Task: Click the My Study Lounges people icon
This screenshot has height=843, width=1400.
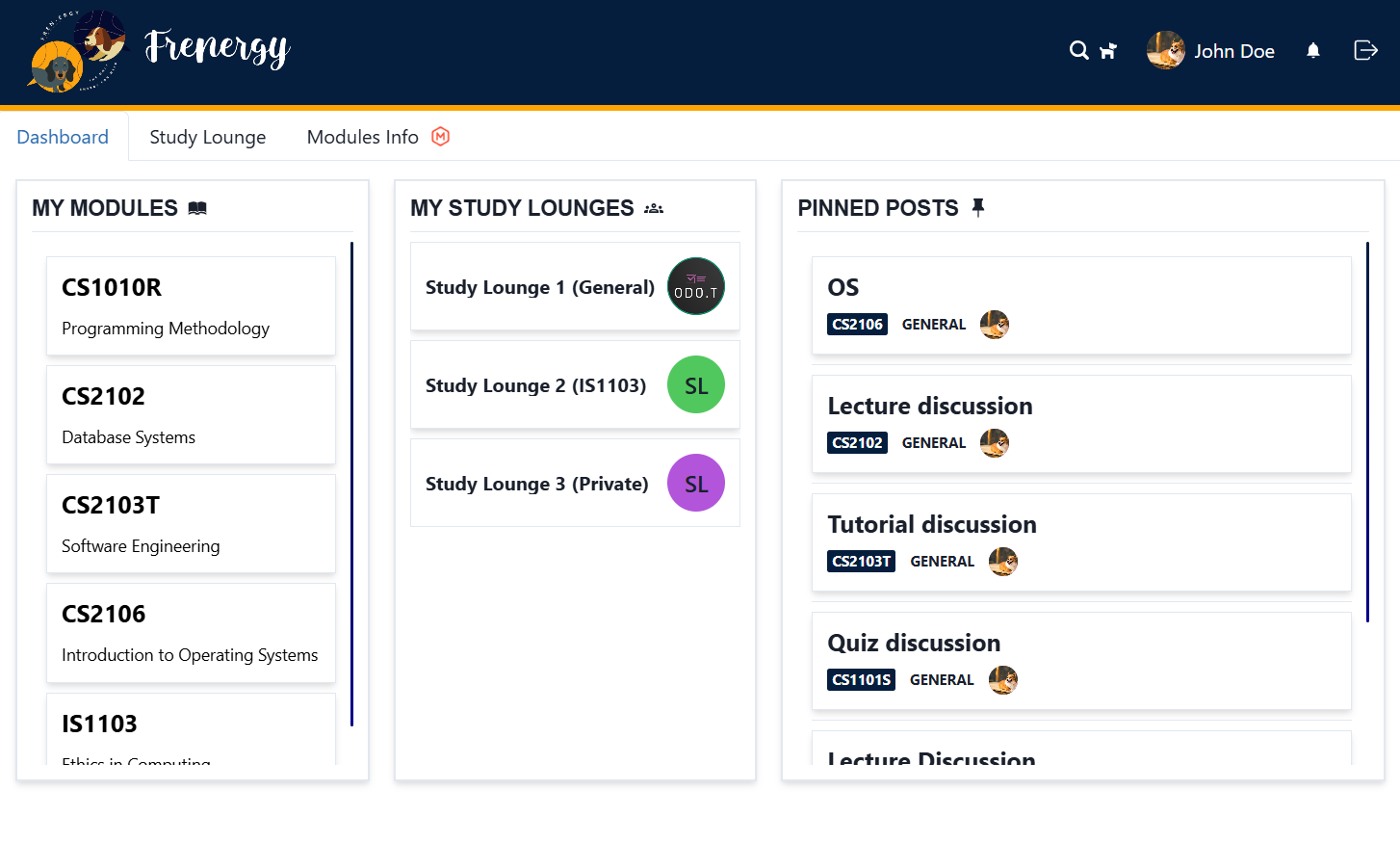Action: [654, 208]
